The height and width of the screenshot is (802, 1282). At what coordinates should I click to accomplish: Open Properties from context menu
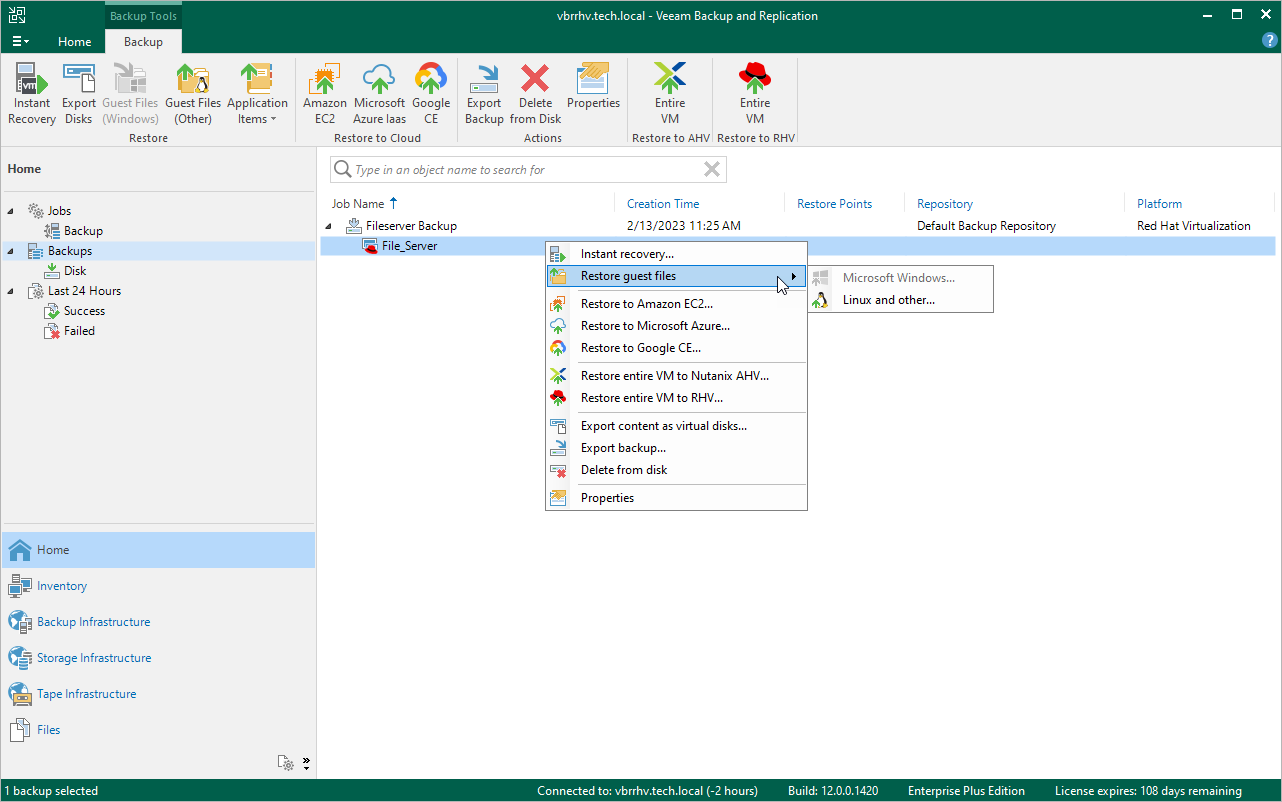click(x=676, y=498)
